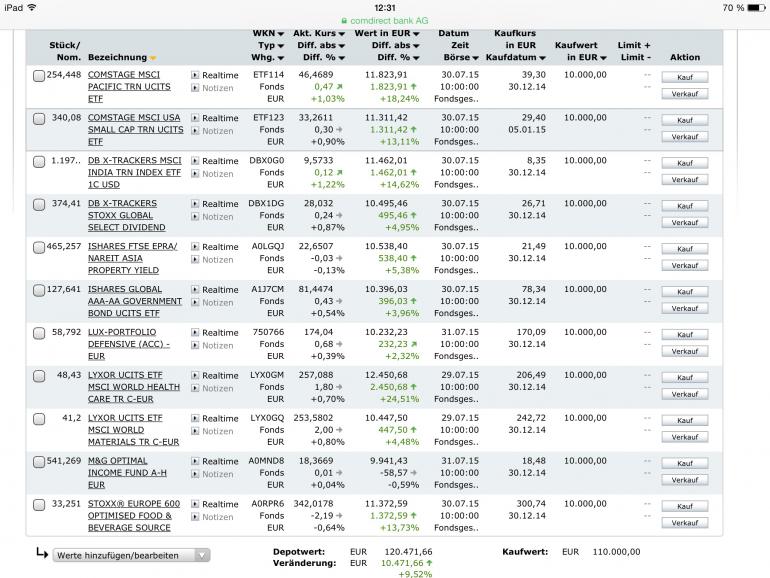Viewport: 770px width, 578px height.
Task: Click Kauf button for LYXOR WORLD HEALTH CARE
Action: click(685, 378)
